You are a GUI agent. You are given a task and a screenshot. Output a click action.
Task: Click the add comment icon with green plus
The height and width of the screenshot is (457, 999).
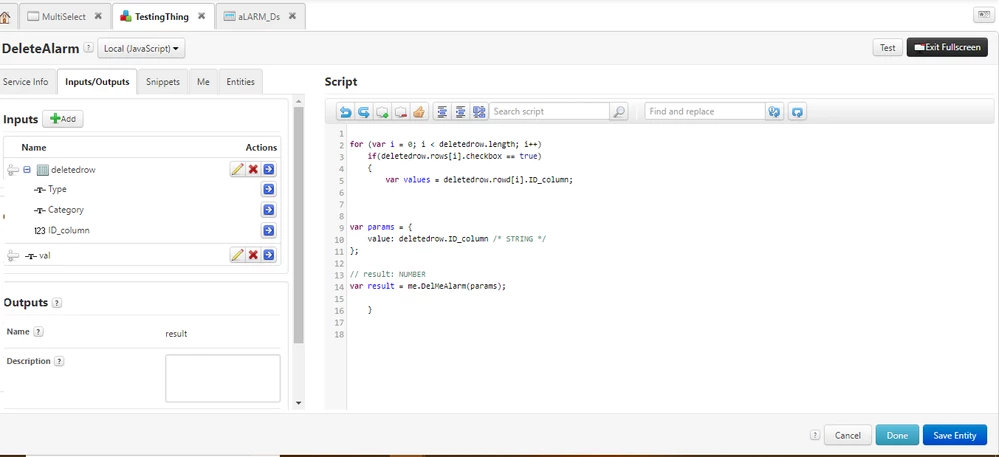click(382, 112)
